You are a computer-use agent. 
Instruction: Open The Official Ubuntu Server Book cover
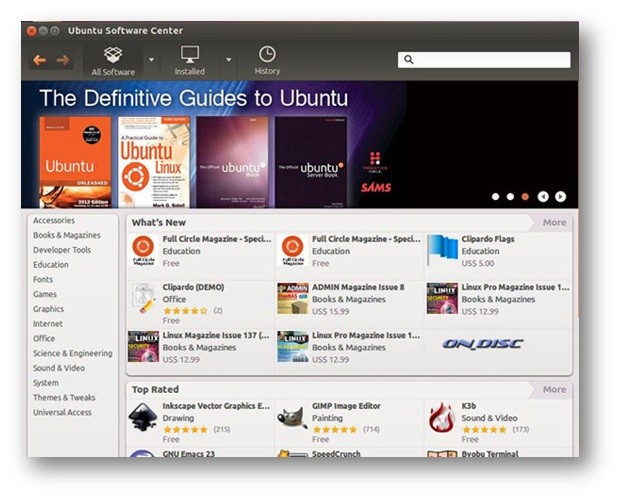[311, 162]
